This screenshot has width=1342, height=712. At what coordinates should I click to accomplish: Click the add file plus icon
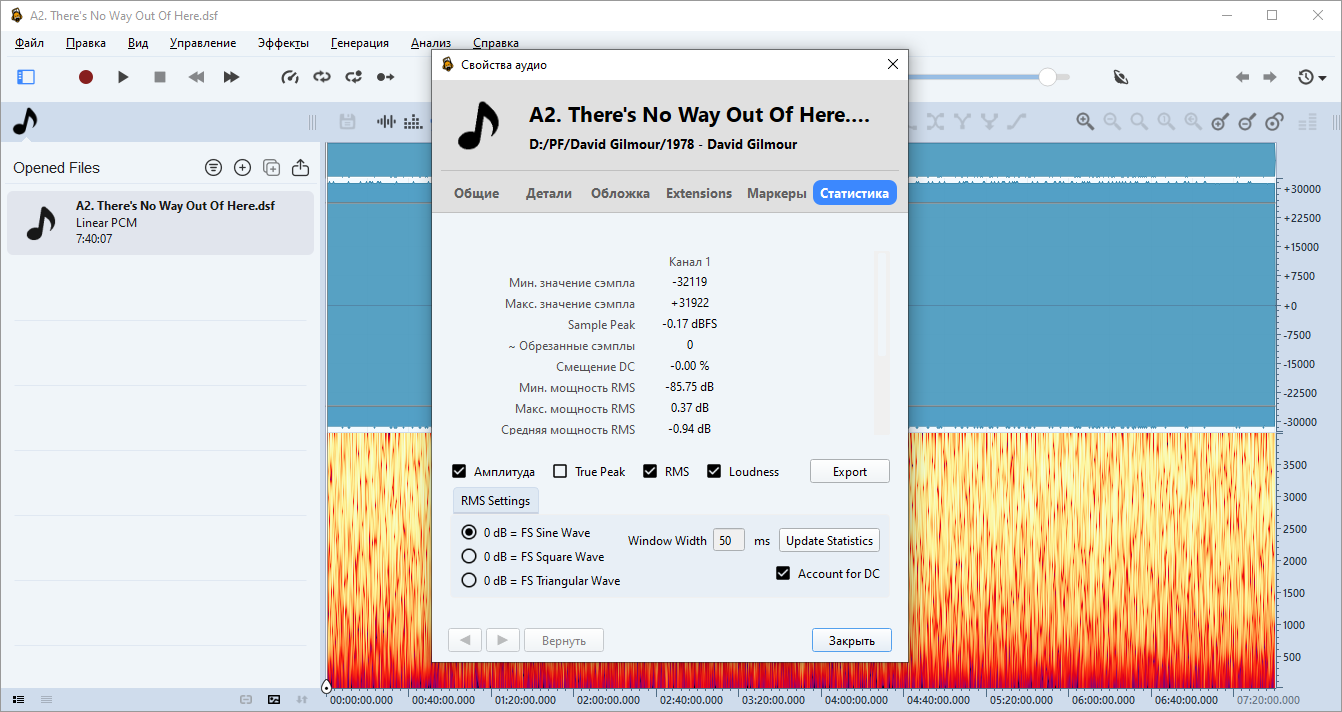click(x=242, y=168)
